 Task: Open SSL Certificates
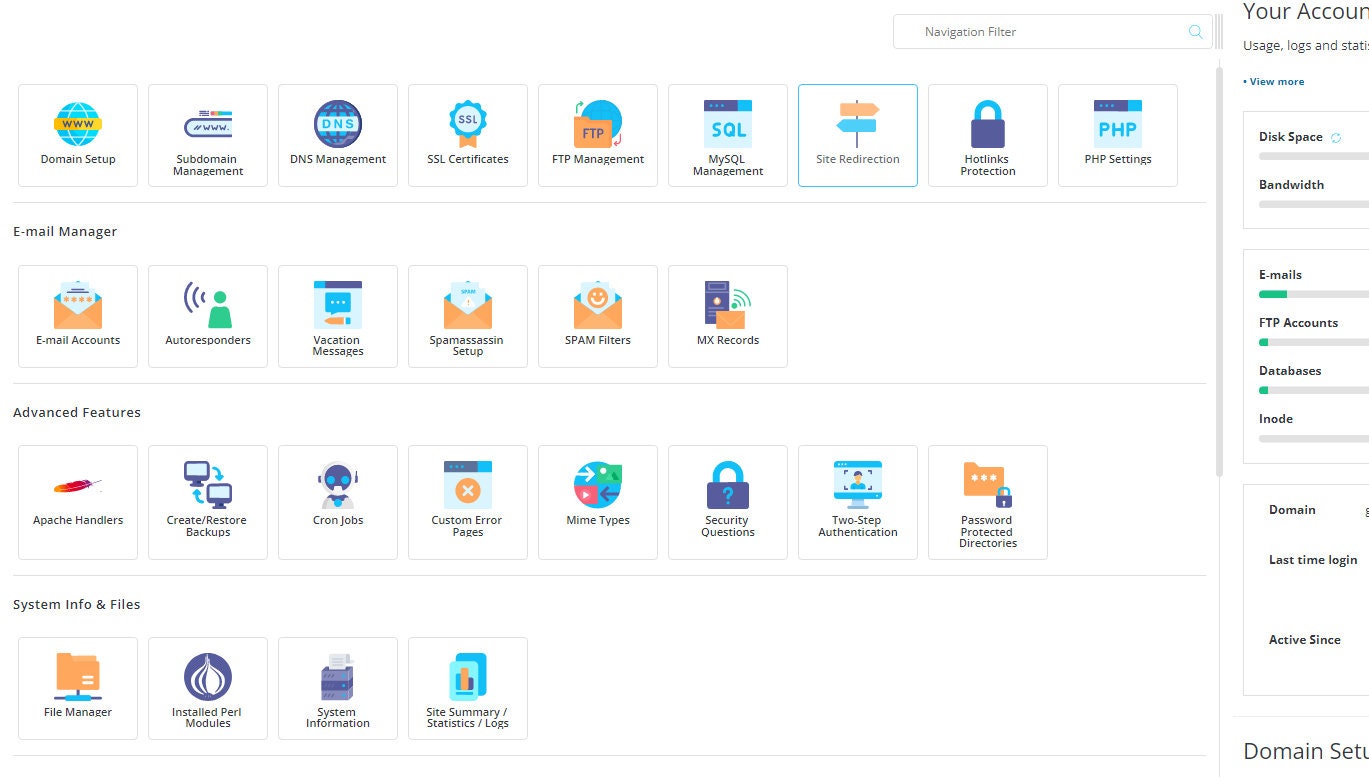click(x=467, y=135)
